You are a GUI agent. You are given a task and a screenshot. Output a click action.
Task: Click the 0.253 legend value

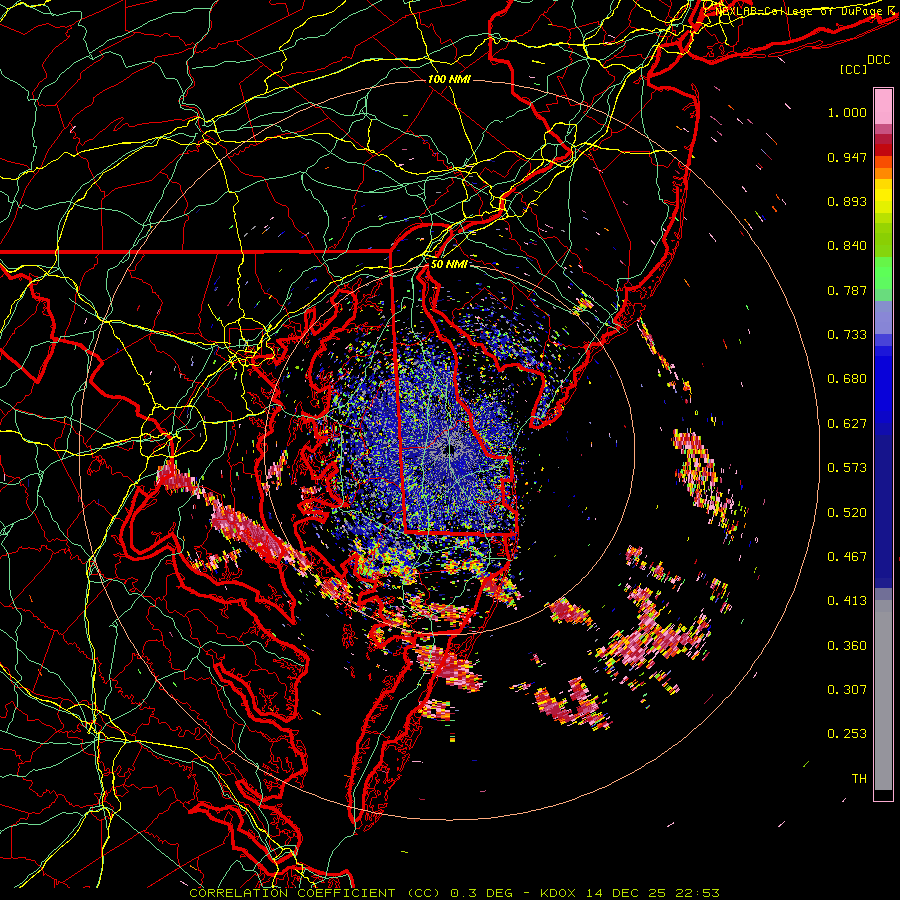point(847,734)
